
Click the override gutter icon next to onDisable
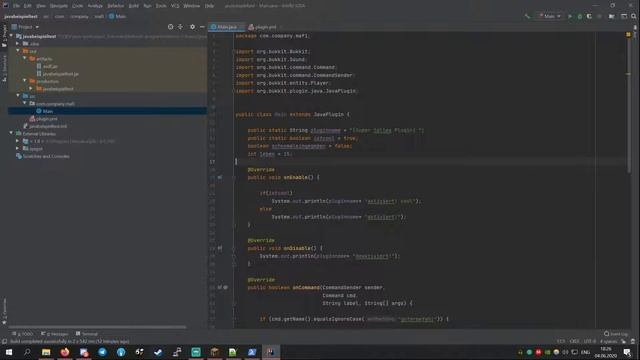(x=220, y=248)
